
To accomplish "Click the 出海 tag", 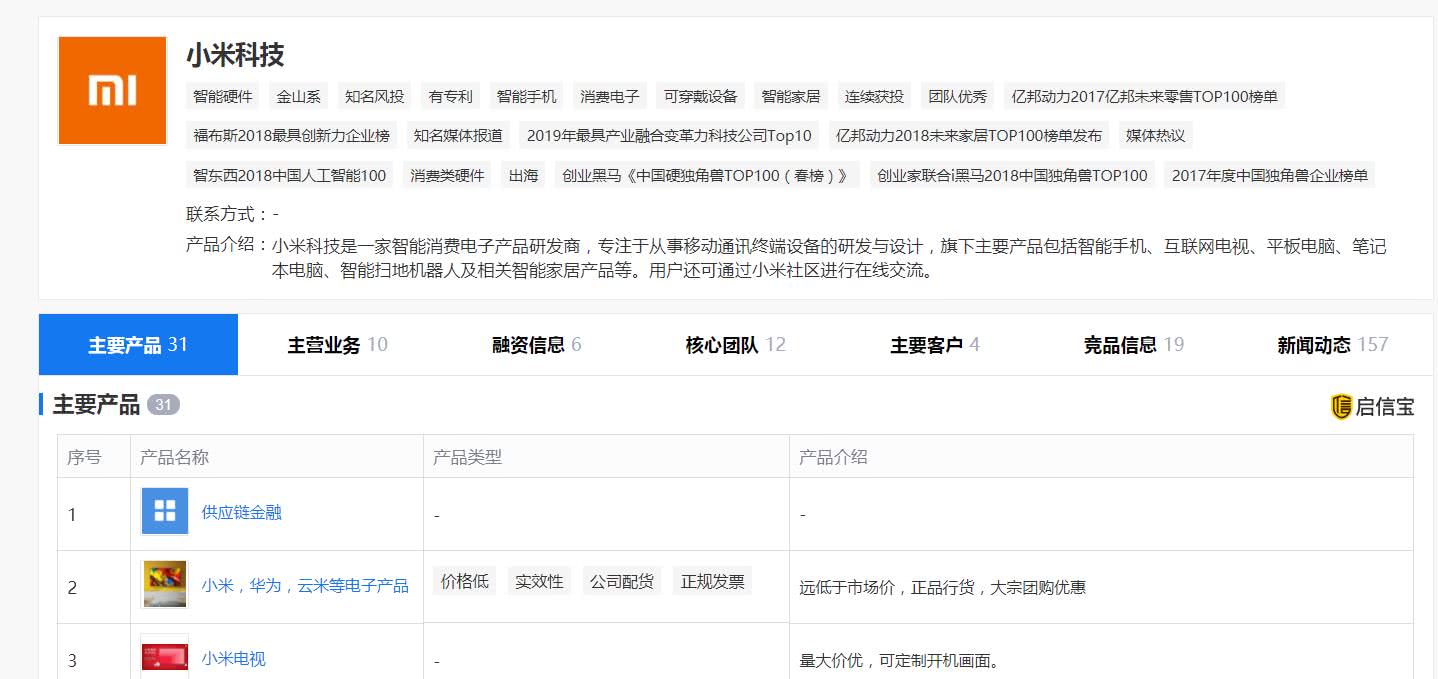I will [524, 175].
